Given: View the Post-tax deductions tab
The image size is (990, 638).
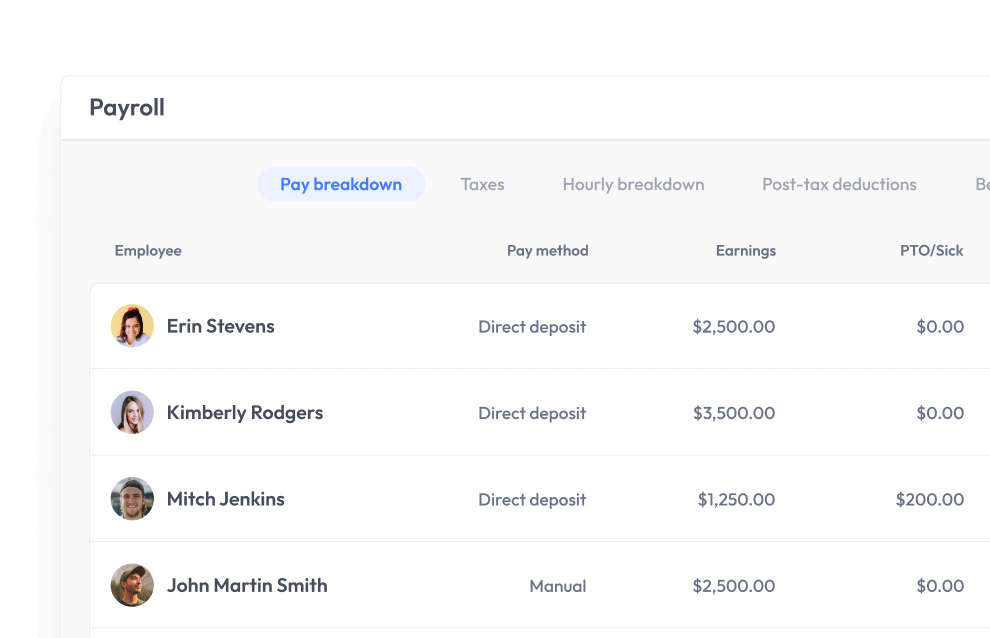Looking at the screenshot, I should click(839, 184).
